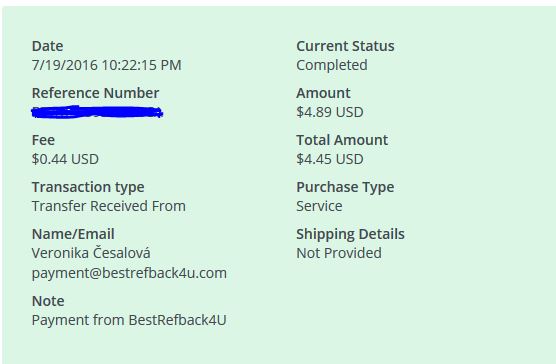The width and height of the screenshot is (556, 364).
Task: Select the $0.44 USD fee value
Action: click(65, 159)
